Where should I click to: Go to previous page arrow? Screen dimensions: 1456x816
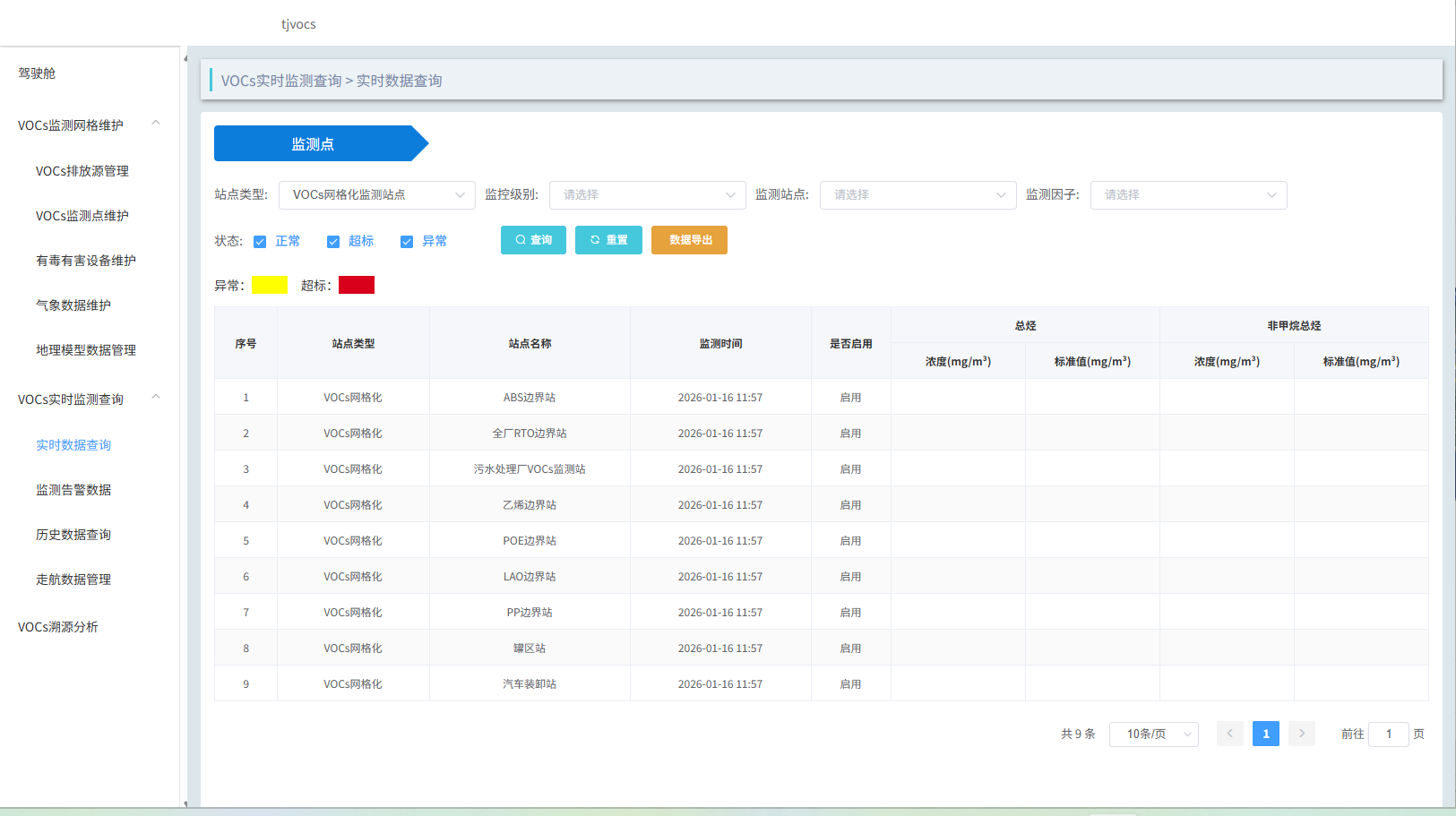pos(1229,734)
